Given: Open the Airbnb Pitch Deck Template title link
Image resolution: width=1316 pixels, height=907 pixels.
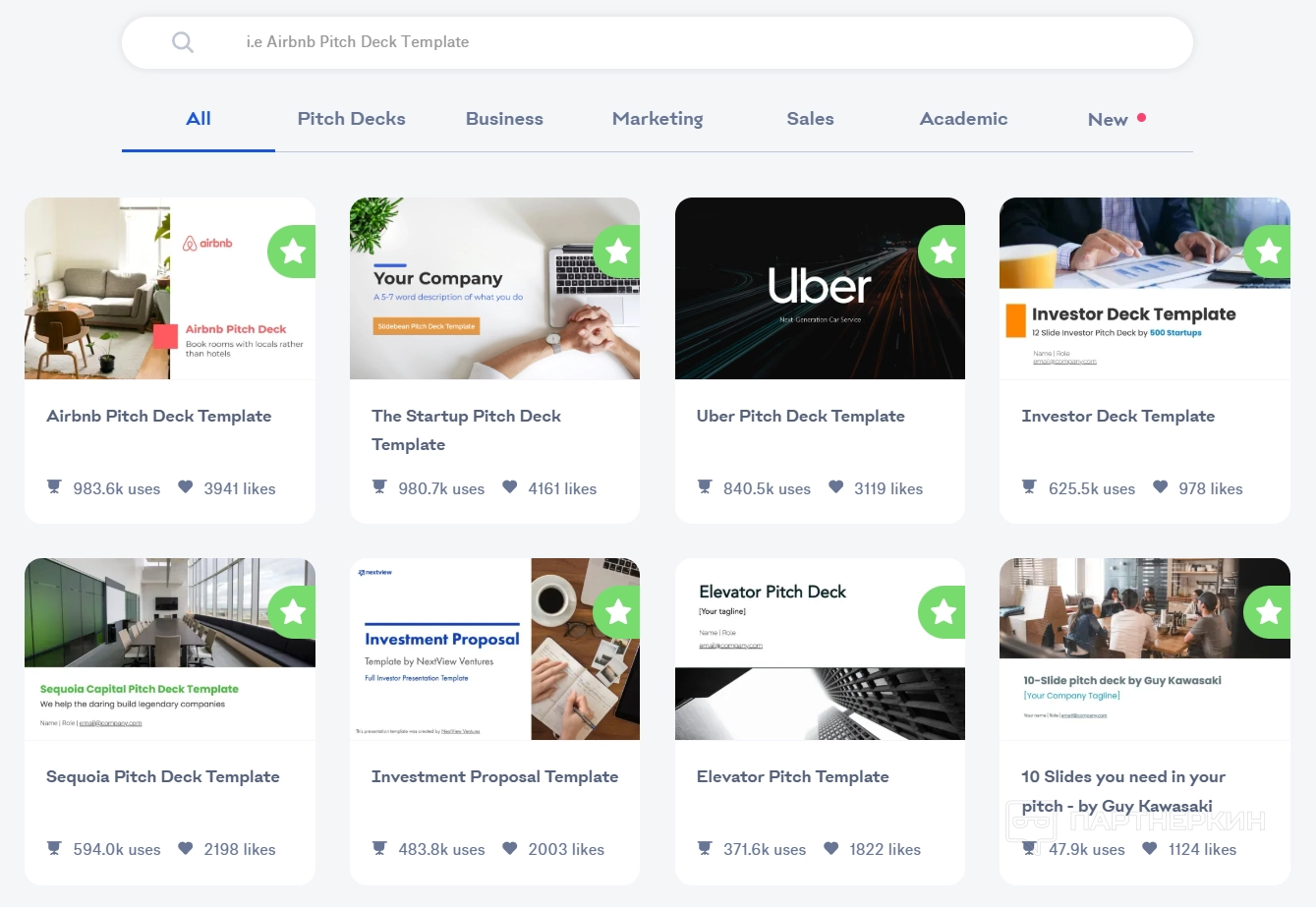Looking at the screenshot, I should pyautogui.click(x=159, y=417).
